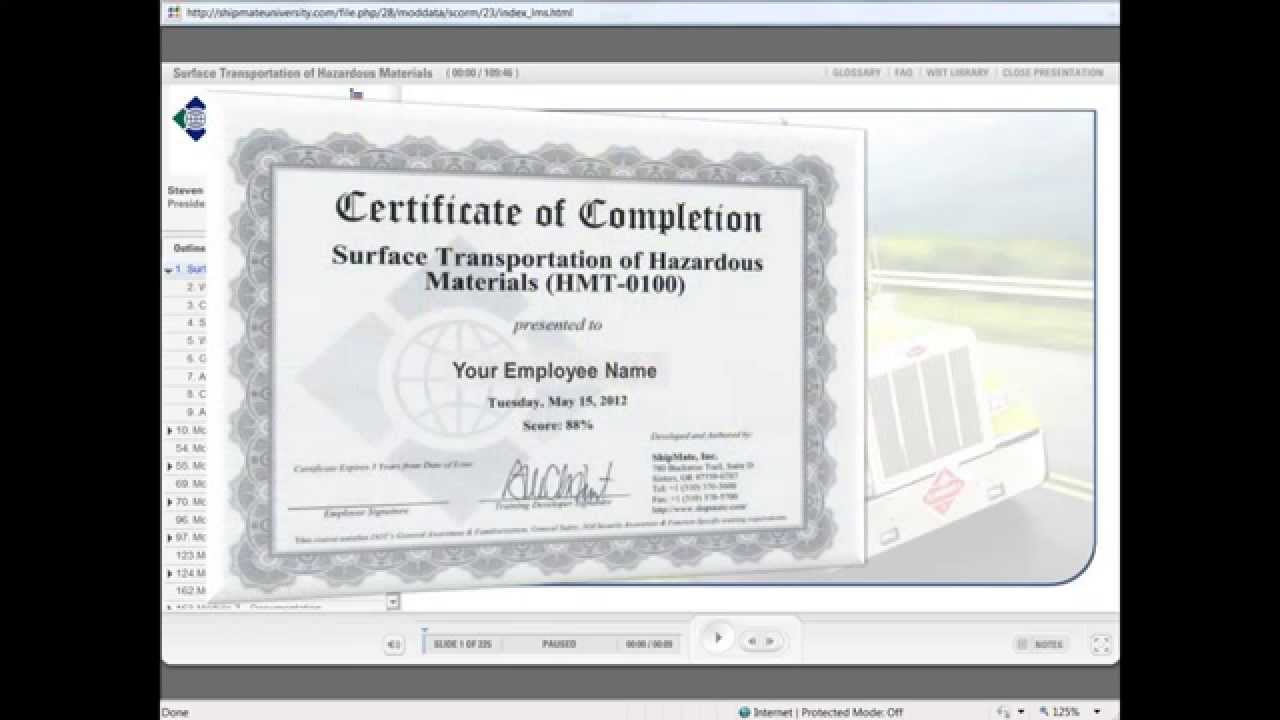Screen dimensions: 1280x720
Task: Expand outline item 97
Action: (169, 538)
